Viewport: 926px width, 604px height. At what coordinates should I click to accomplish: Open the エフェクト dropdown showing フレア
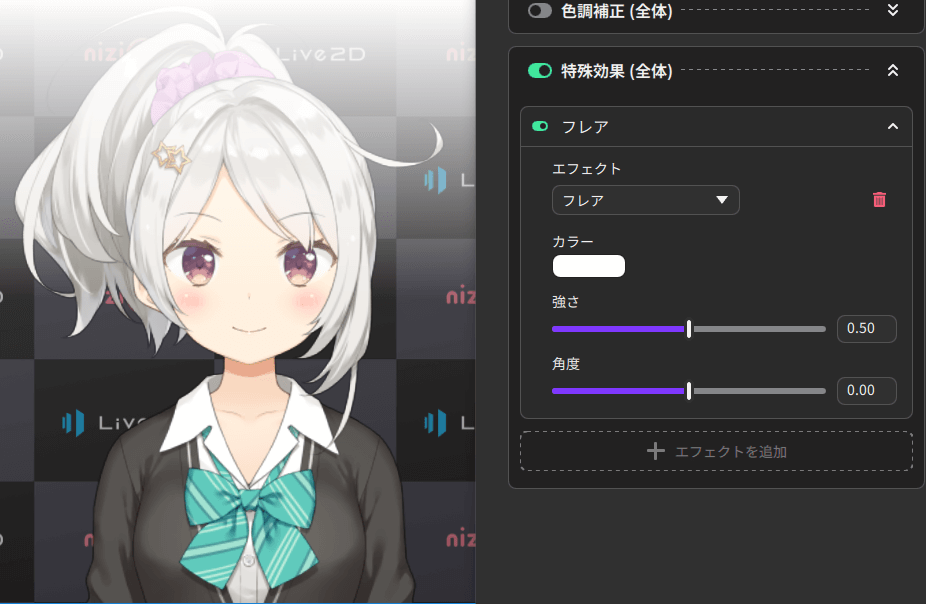click(x=645, y=200)
